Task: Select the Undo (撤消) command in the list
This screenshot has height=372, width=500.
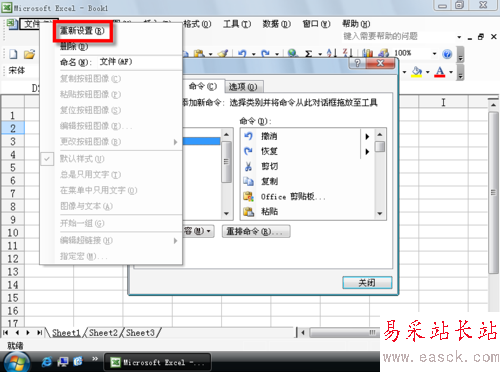Action: tap(269, 136)
